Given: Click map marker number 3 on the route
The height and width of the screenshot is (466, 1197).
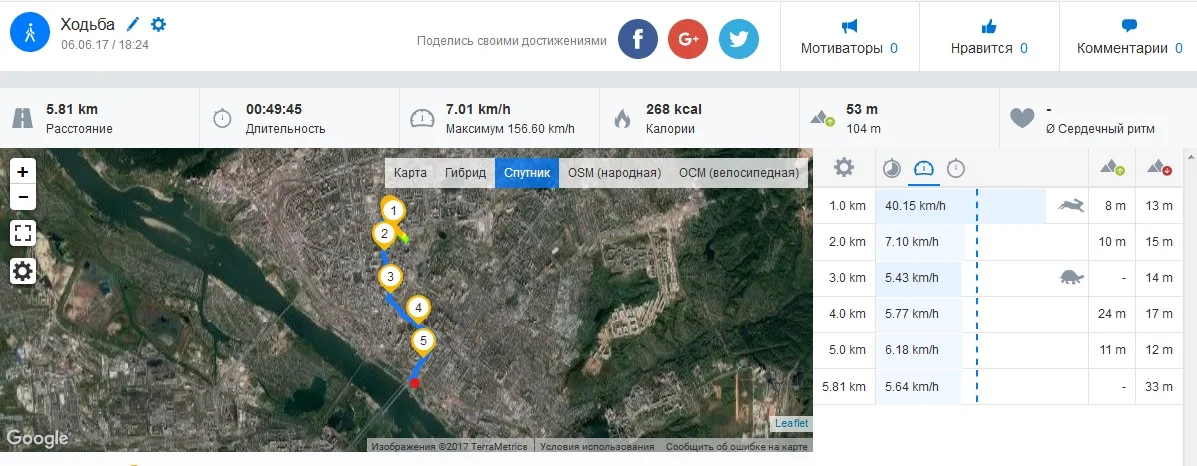Looking at the screenshot, I should tap(391, 277).
